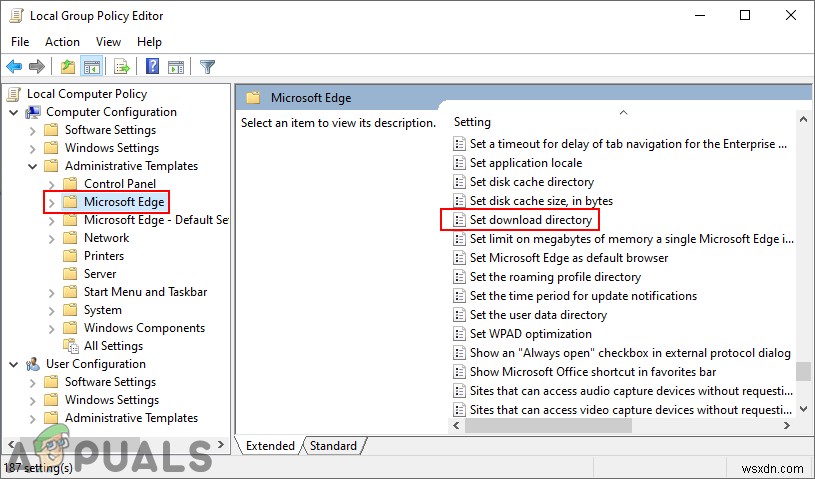Click folder icon in Microsoft Edge header
The height and width of the screenshot is (479, 815).
click(253, 98)
